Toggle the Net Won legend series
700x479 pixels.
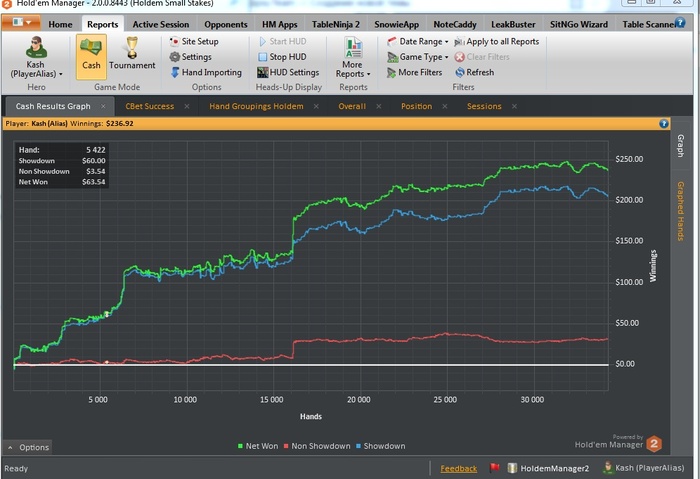point(258,446)
